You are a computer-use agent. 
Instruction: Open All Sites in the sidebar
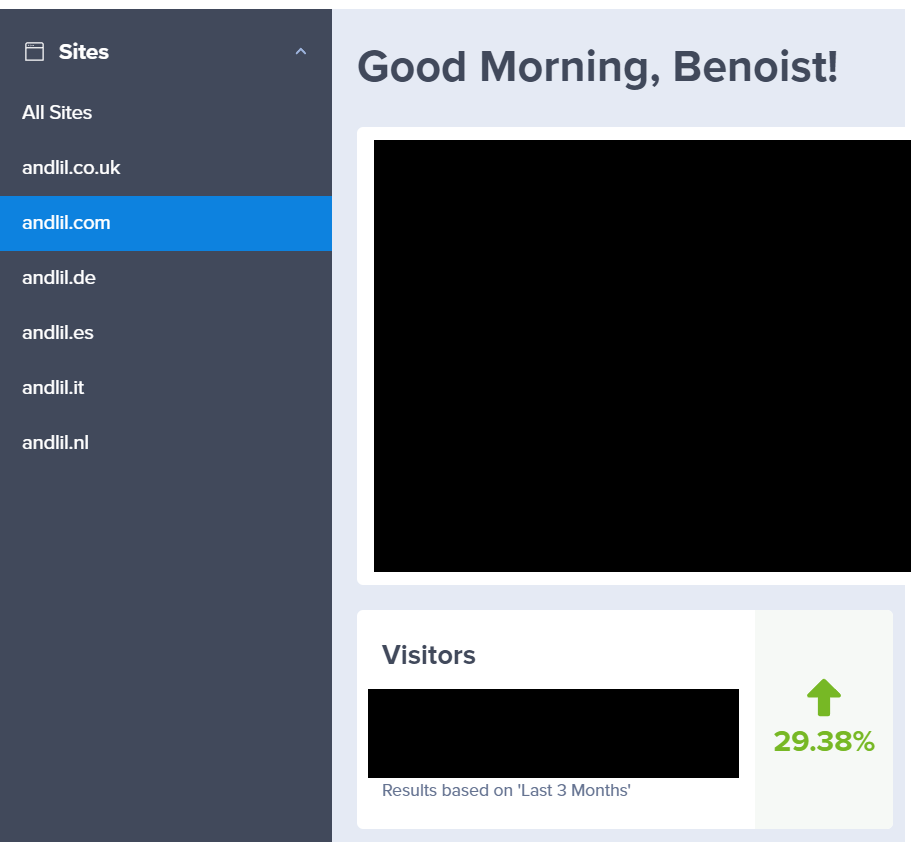(x=57, y=113)
